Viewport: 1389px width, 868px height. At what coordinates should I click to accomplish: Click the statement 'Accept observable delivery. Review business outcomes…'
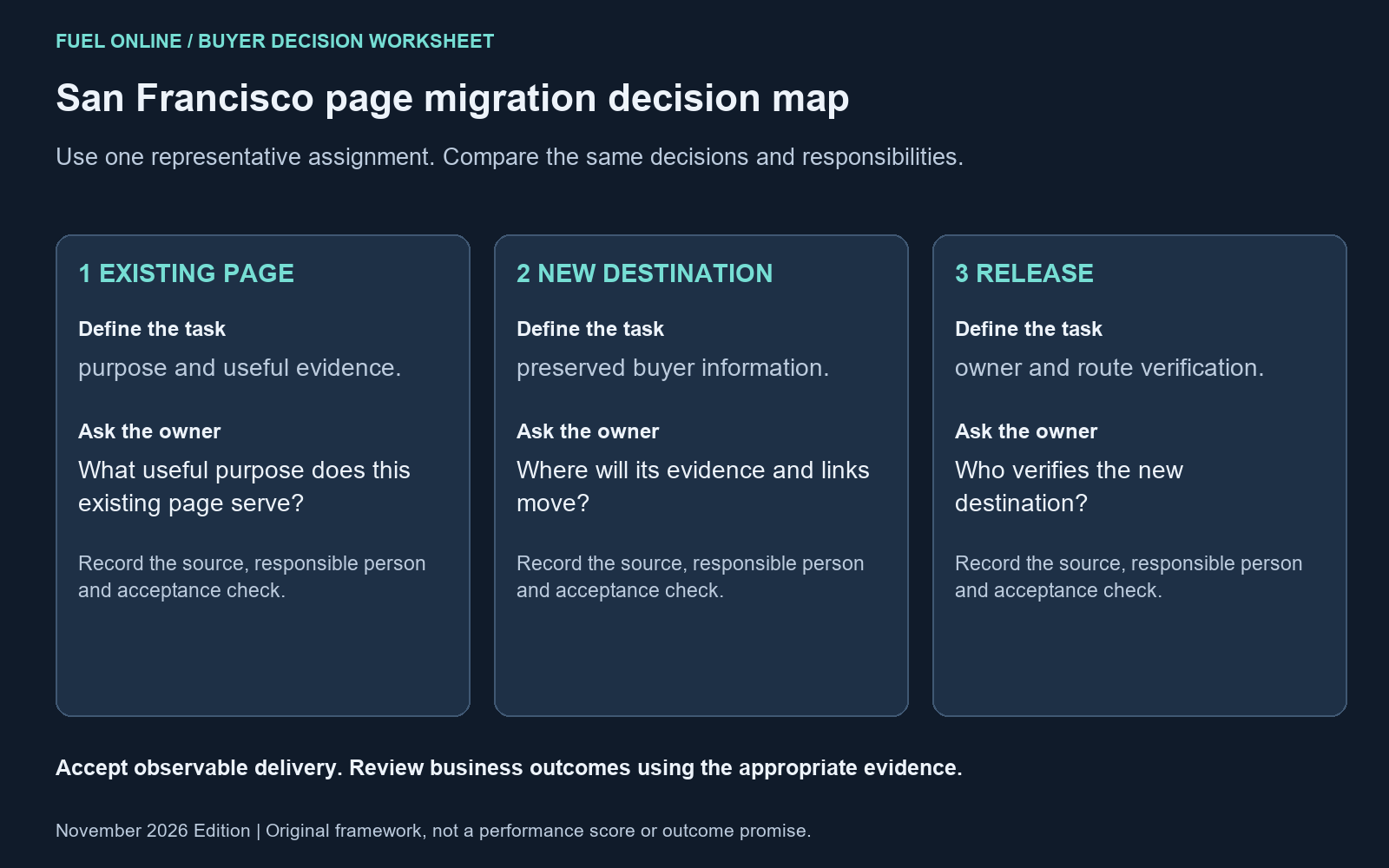point(509,768)
